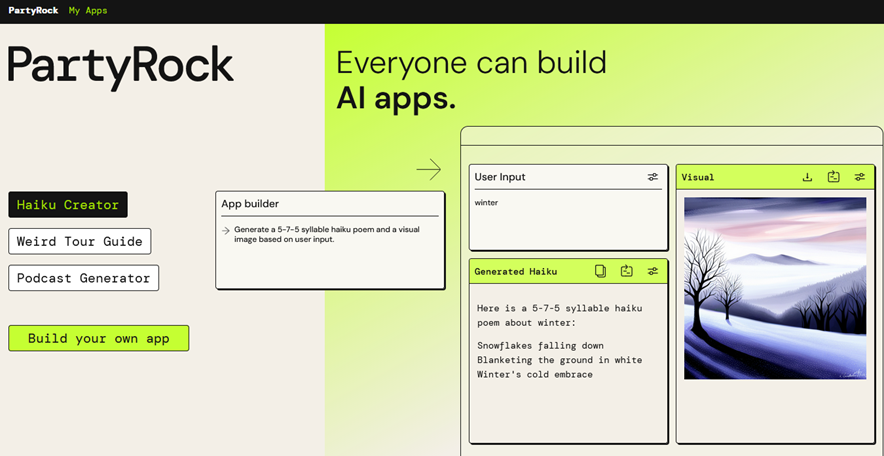The height and width of the screenshot is (456, 884).
Task: Open Visual widget settings sliders icon
Action: [859, 177]
